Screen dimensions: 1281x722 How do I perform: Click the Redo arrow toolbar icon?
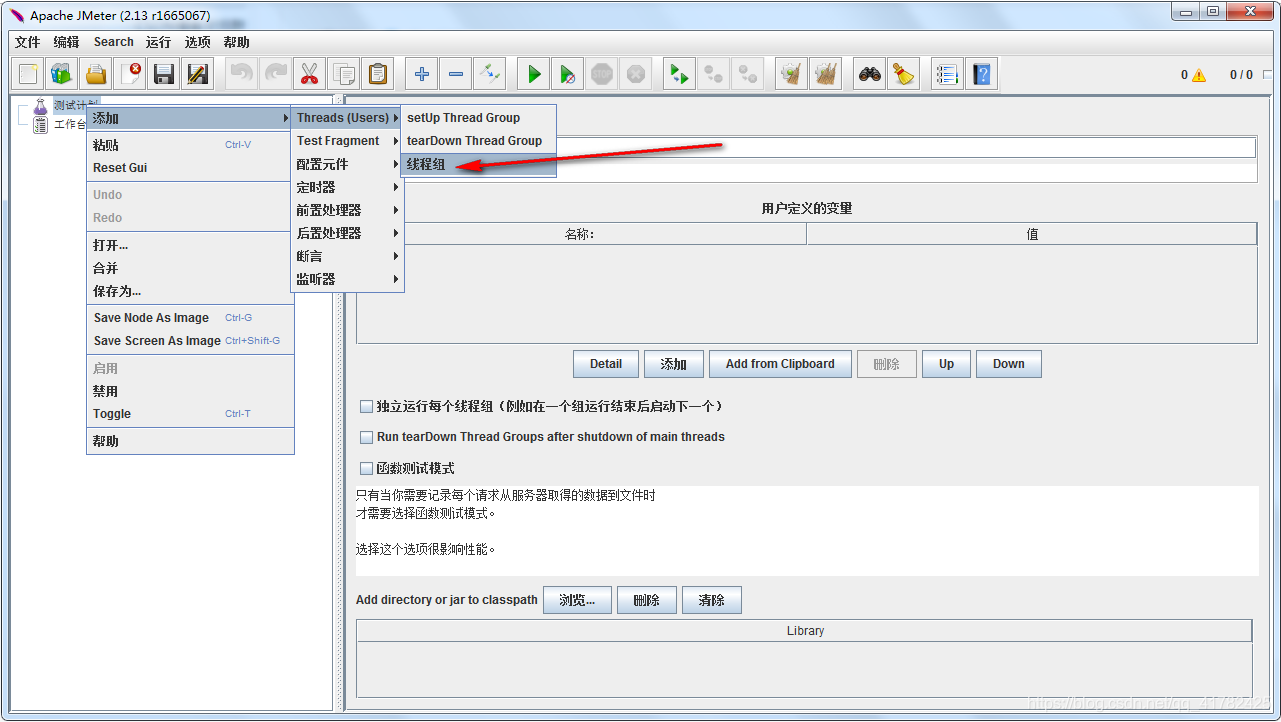pos(276,74)
